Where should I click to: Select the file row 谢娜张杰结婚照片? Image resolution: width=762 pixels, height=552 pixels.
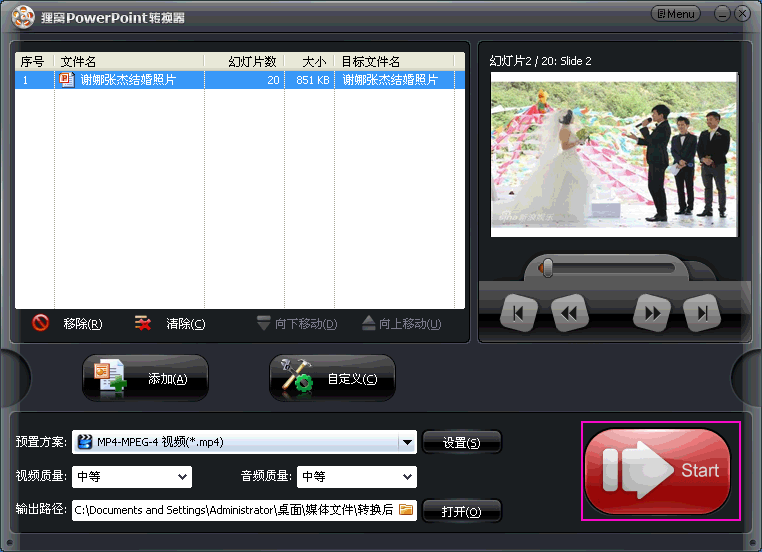point(240,80)
